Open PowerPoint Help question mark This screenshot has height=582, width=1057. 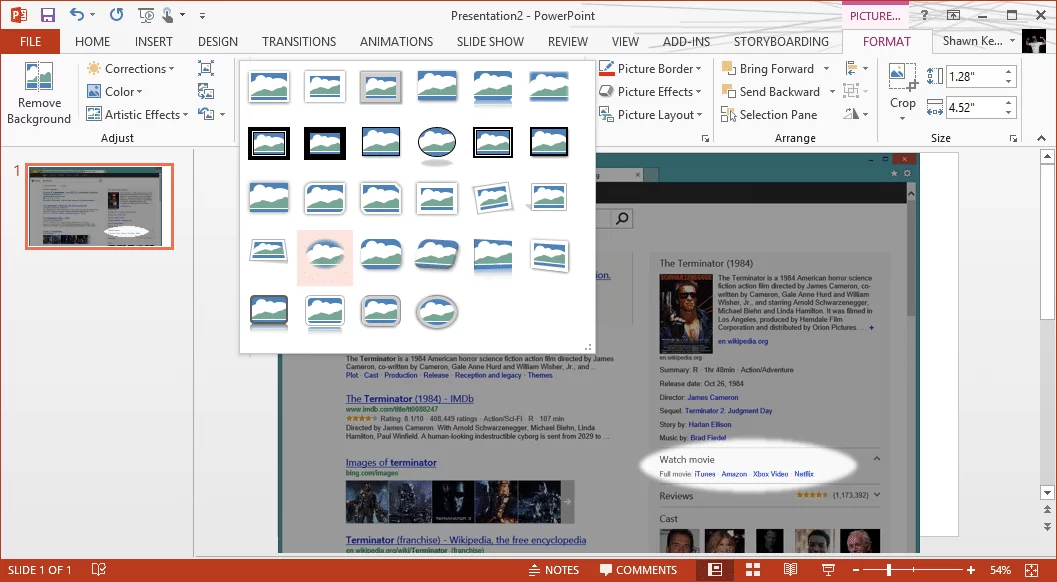924,15
